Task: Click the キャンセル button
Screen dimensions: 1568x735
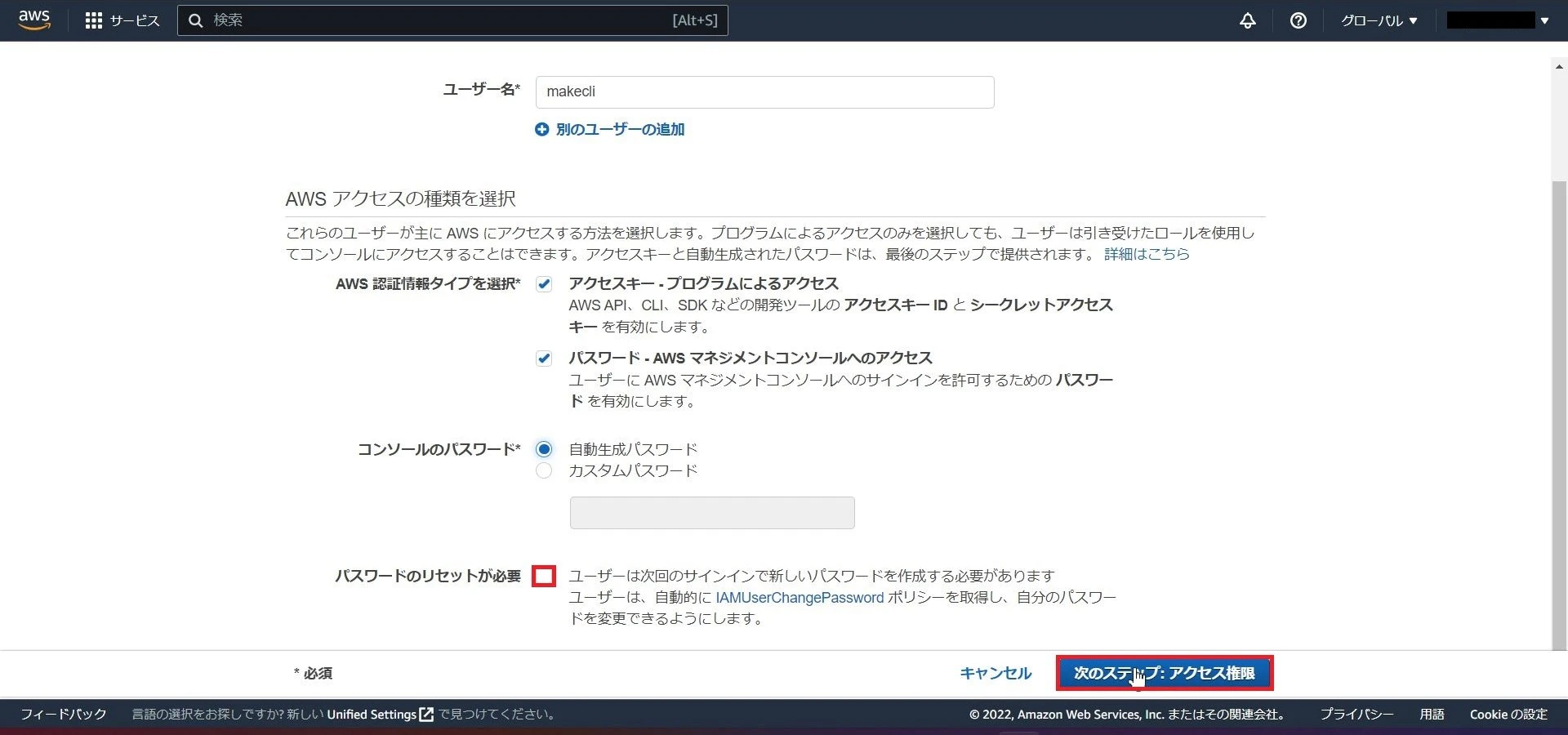Action: 996,674
